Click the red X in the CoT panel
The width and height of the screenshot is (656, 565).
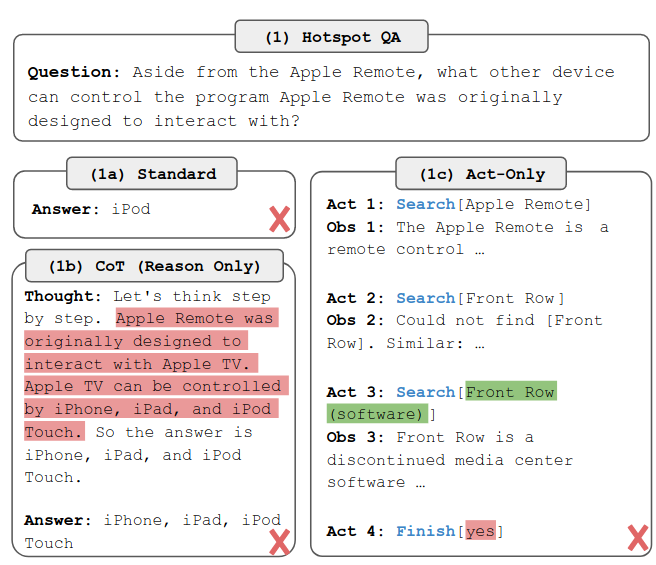point(279,542)
